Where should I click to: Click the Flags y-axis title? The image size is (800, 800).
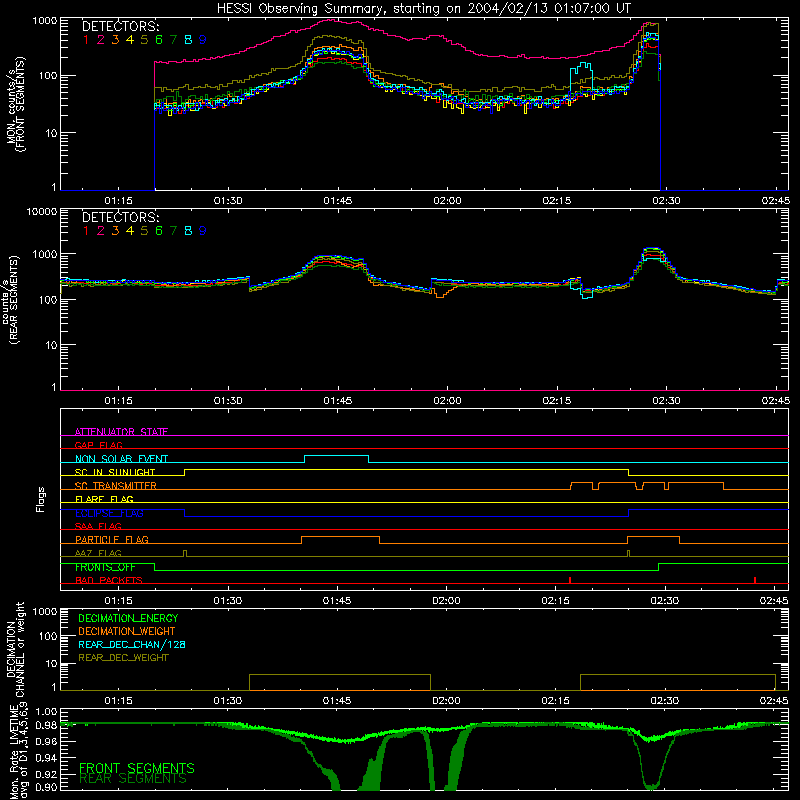tap(41, 499)
